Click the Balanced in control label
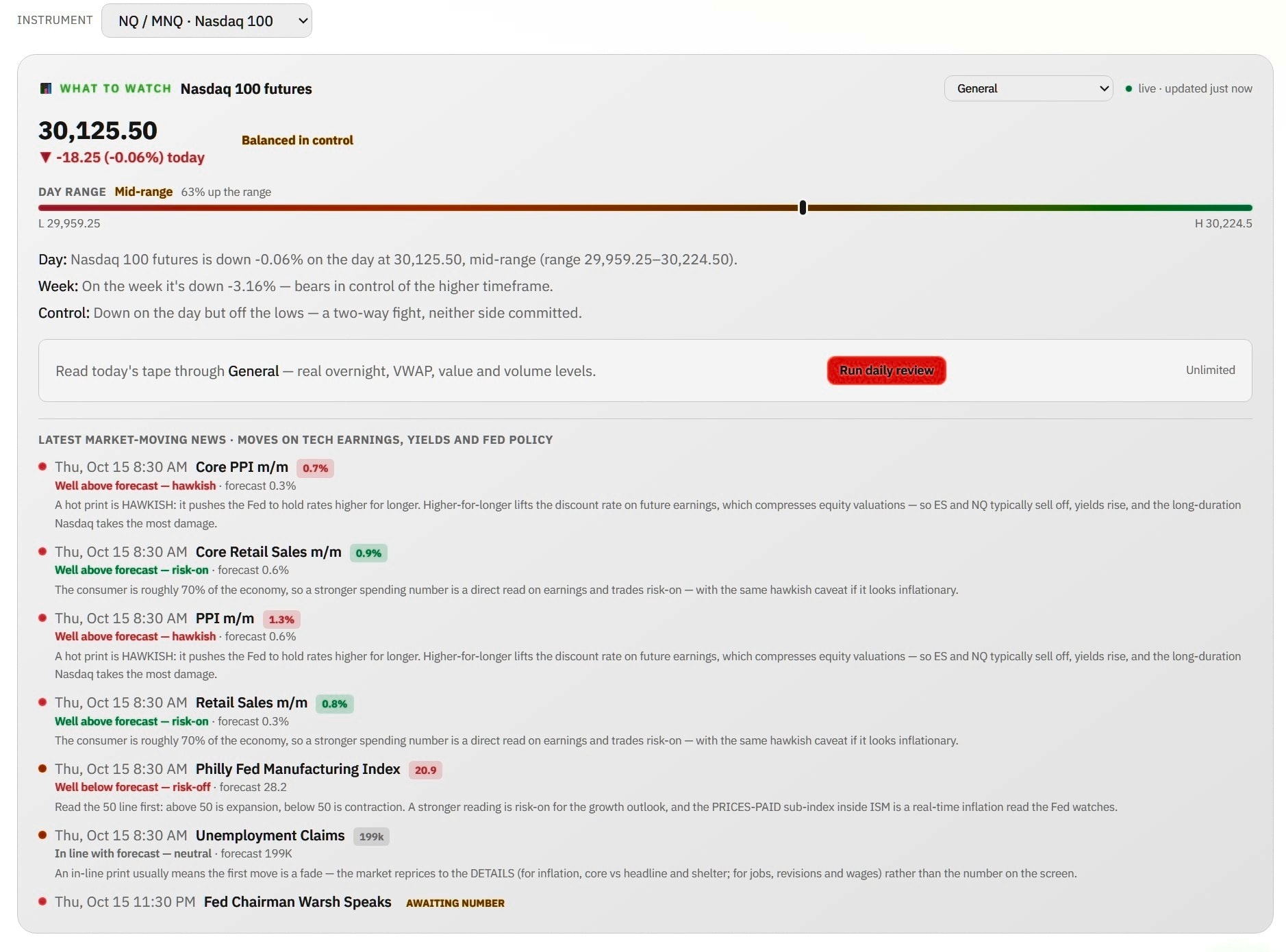 point(297,140)
